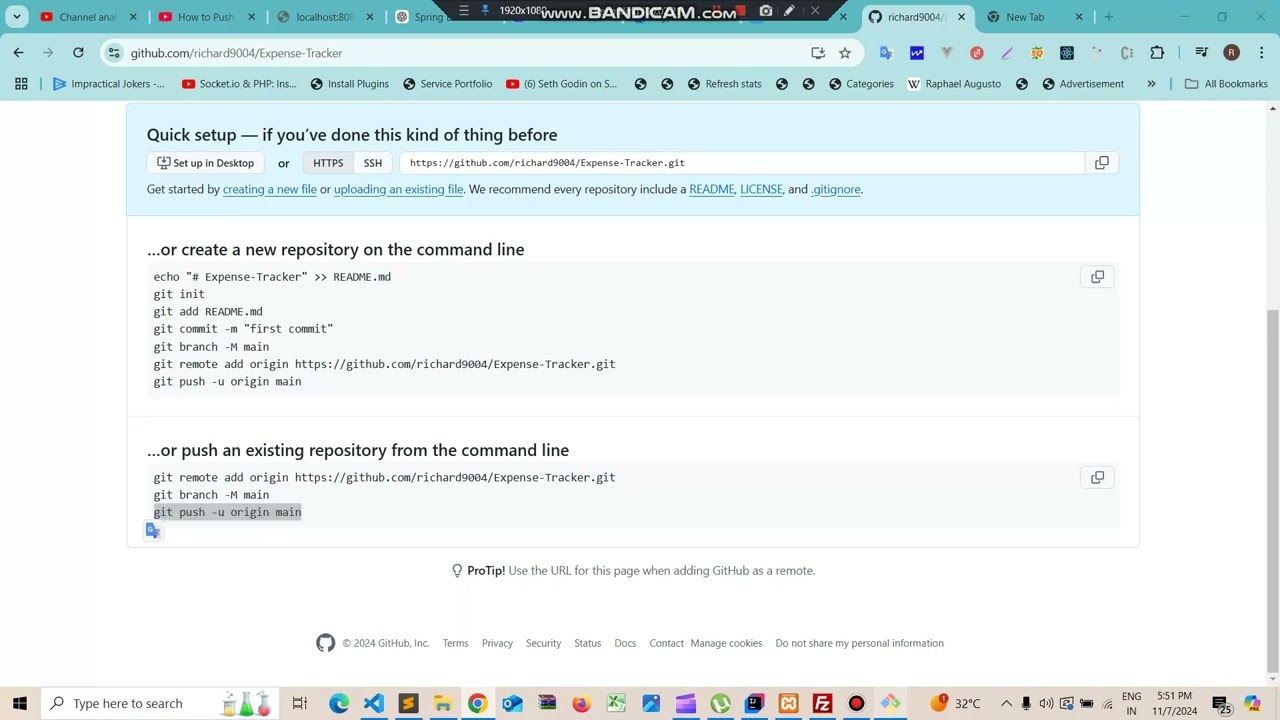This screenshot has height=720, width=1280.
Task: Open the Privacy footer link
Action: (497, 643)
